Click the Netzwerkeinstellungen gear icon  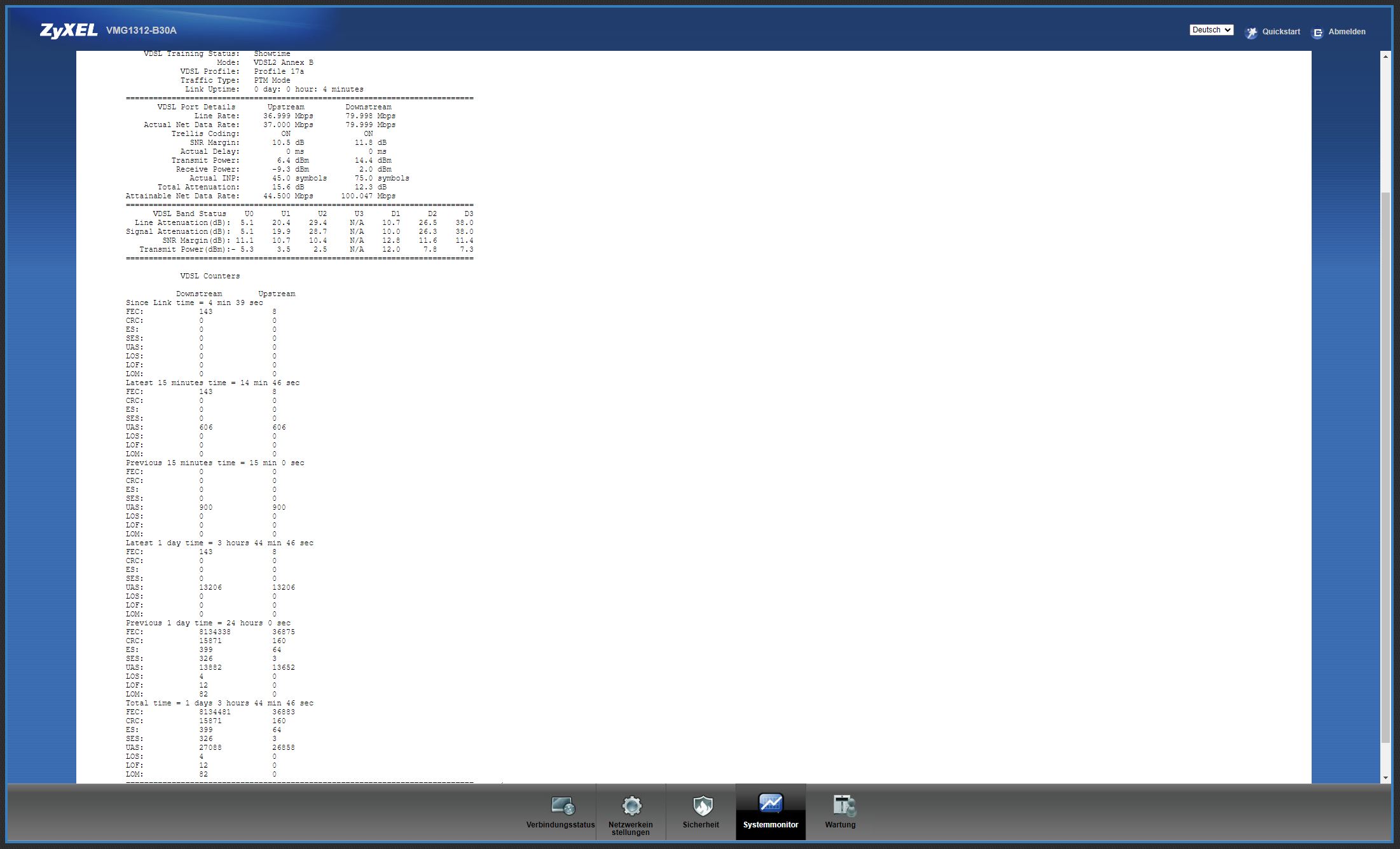tap(631, 806)
